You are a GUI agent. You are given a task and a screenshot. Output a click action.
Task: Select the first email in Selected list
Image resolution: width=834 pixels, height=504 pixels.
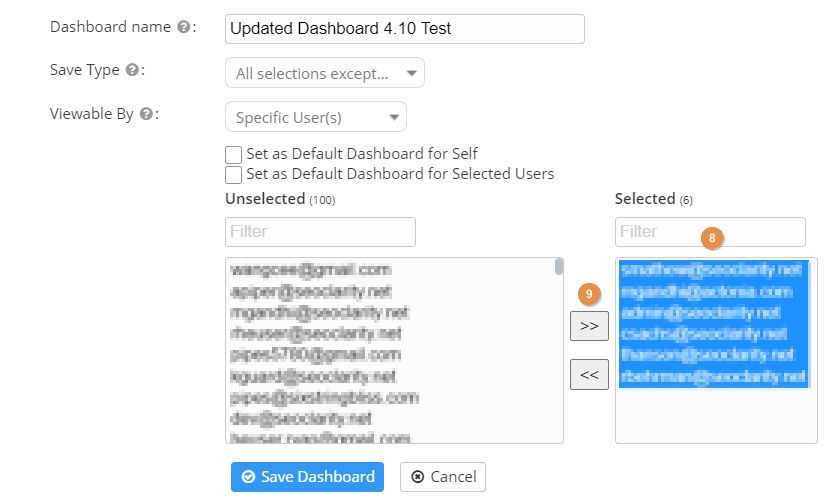711,270
